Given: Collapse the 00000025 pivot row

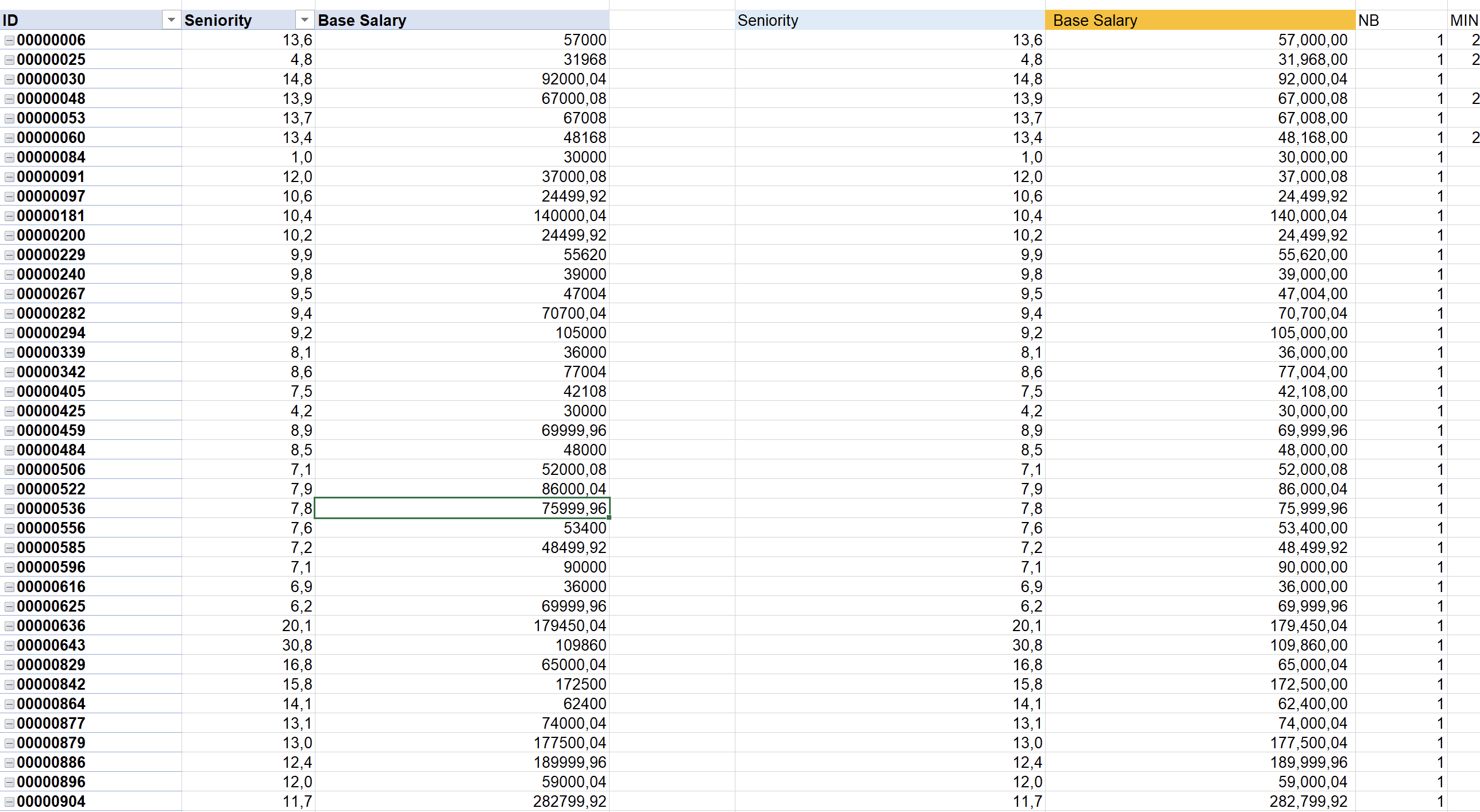Looking at the screenshot, I should (9, 60).
